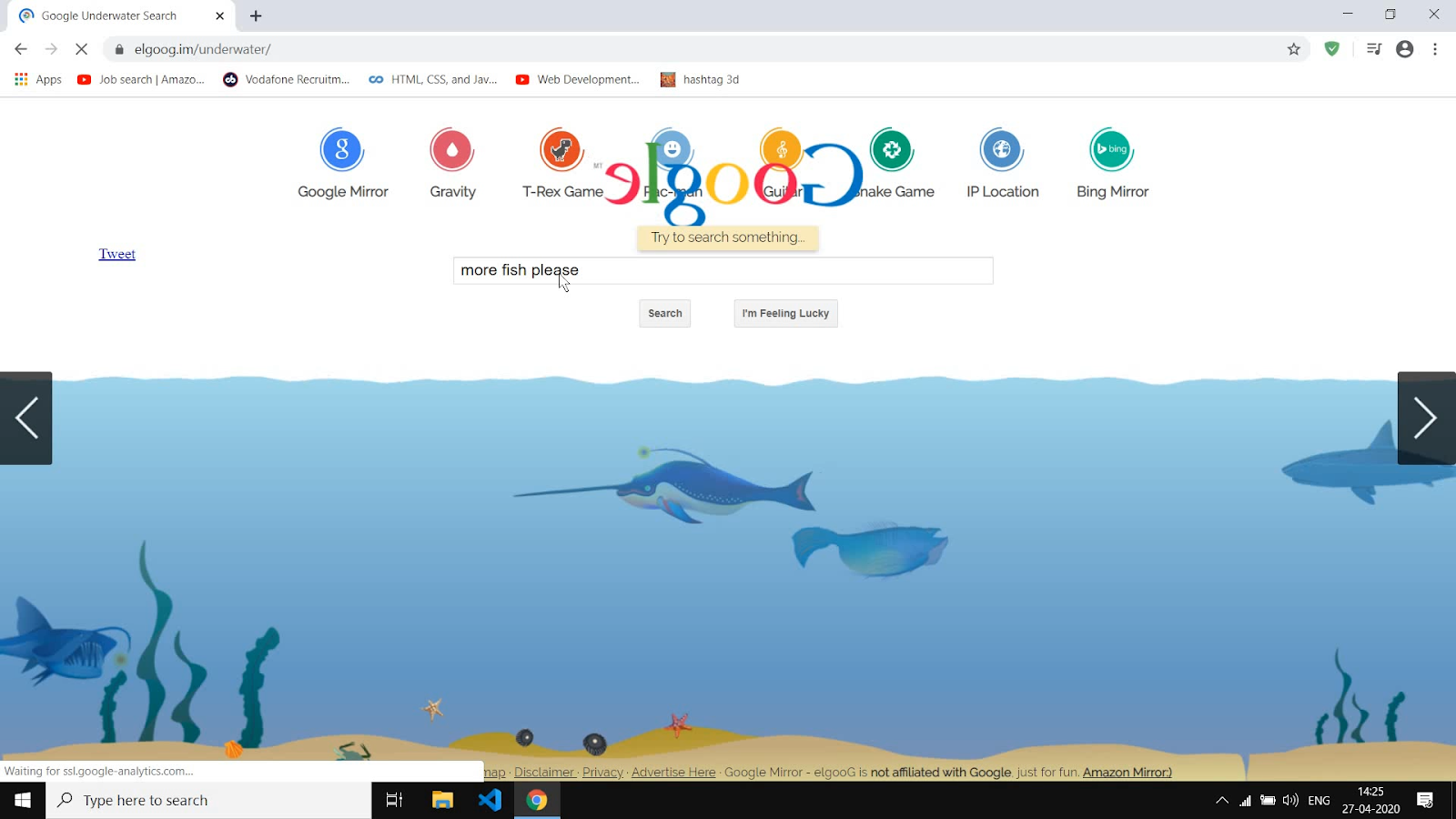1456x819 pixels.
Task: Open the Disclaimer footer link
Action: click(x=544, y=772)
